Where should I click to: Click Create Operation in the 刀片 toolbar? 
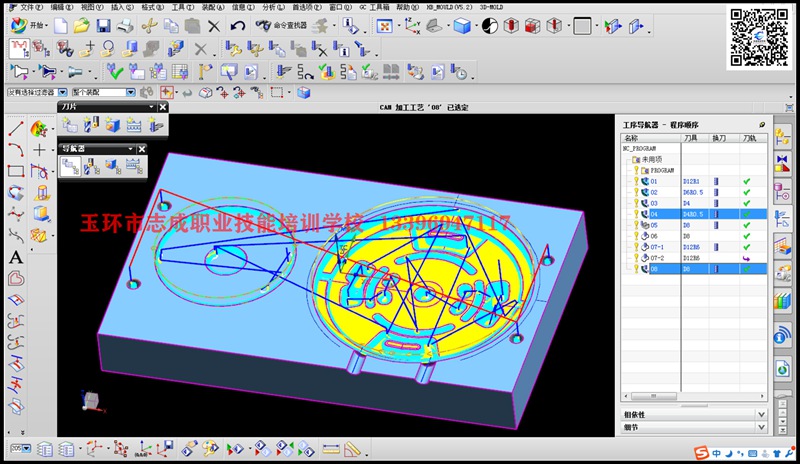click(155, 125)
